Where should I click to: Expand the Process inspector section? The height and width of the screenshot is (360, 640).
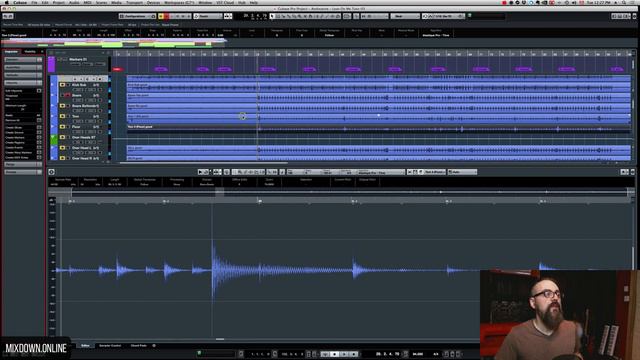point(23,172)
